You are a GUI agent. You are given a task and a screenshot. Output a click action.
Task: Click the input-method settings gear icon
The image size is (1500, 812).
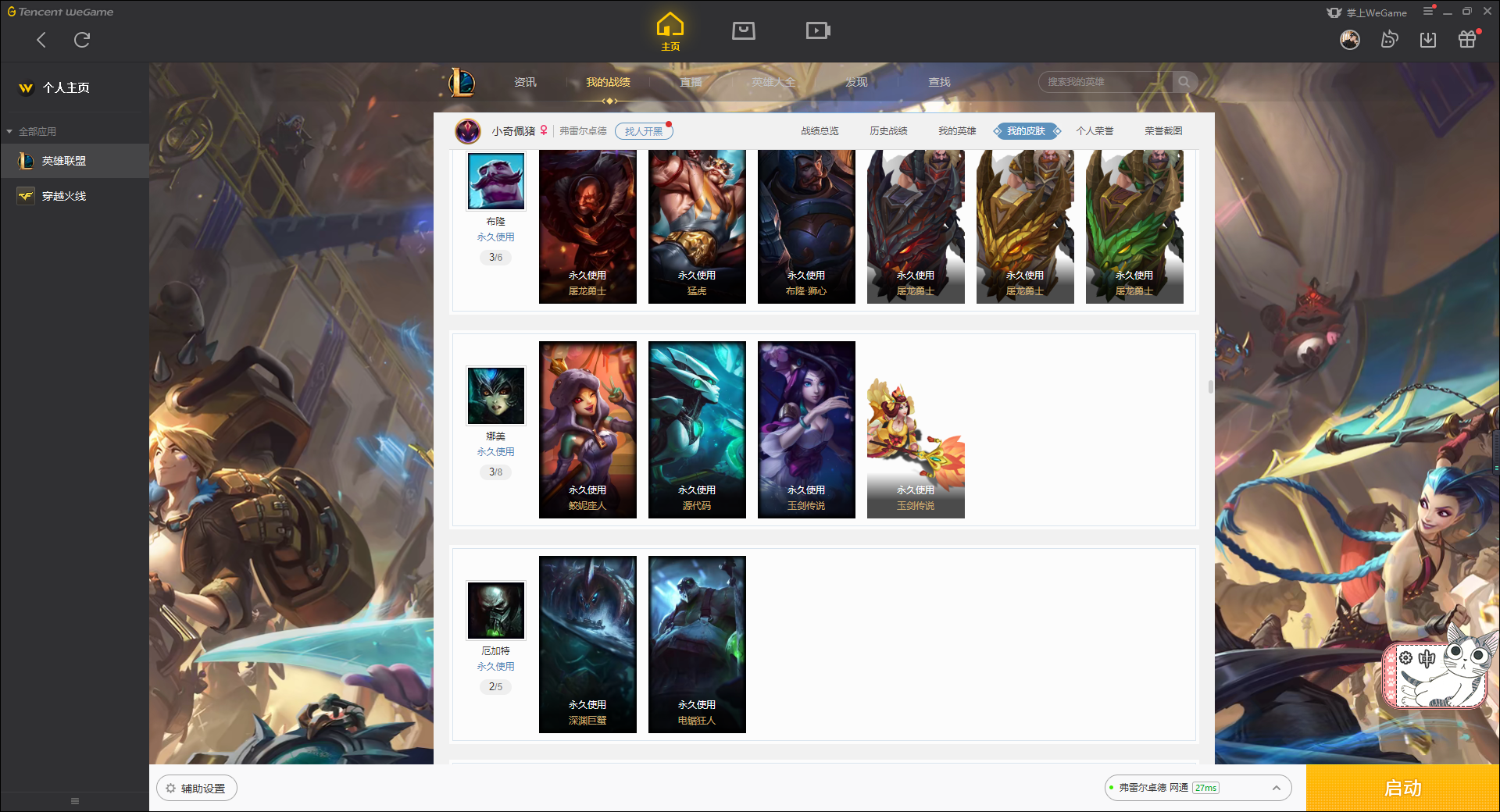click(1405, 658)
